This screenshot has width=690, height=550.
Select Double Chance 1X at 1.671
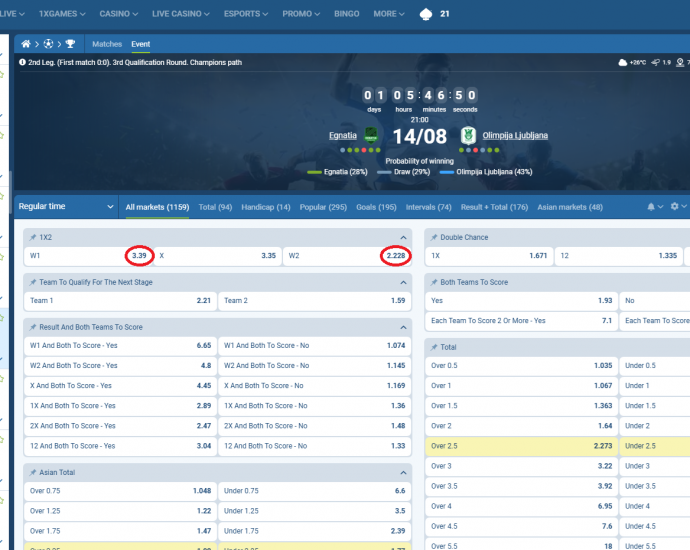coord(489,256)
